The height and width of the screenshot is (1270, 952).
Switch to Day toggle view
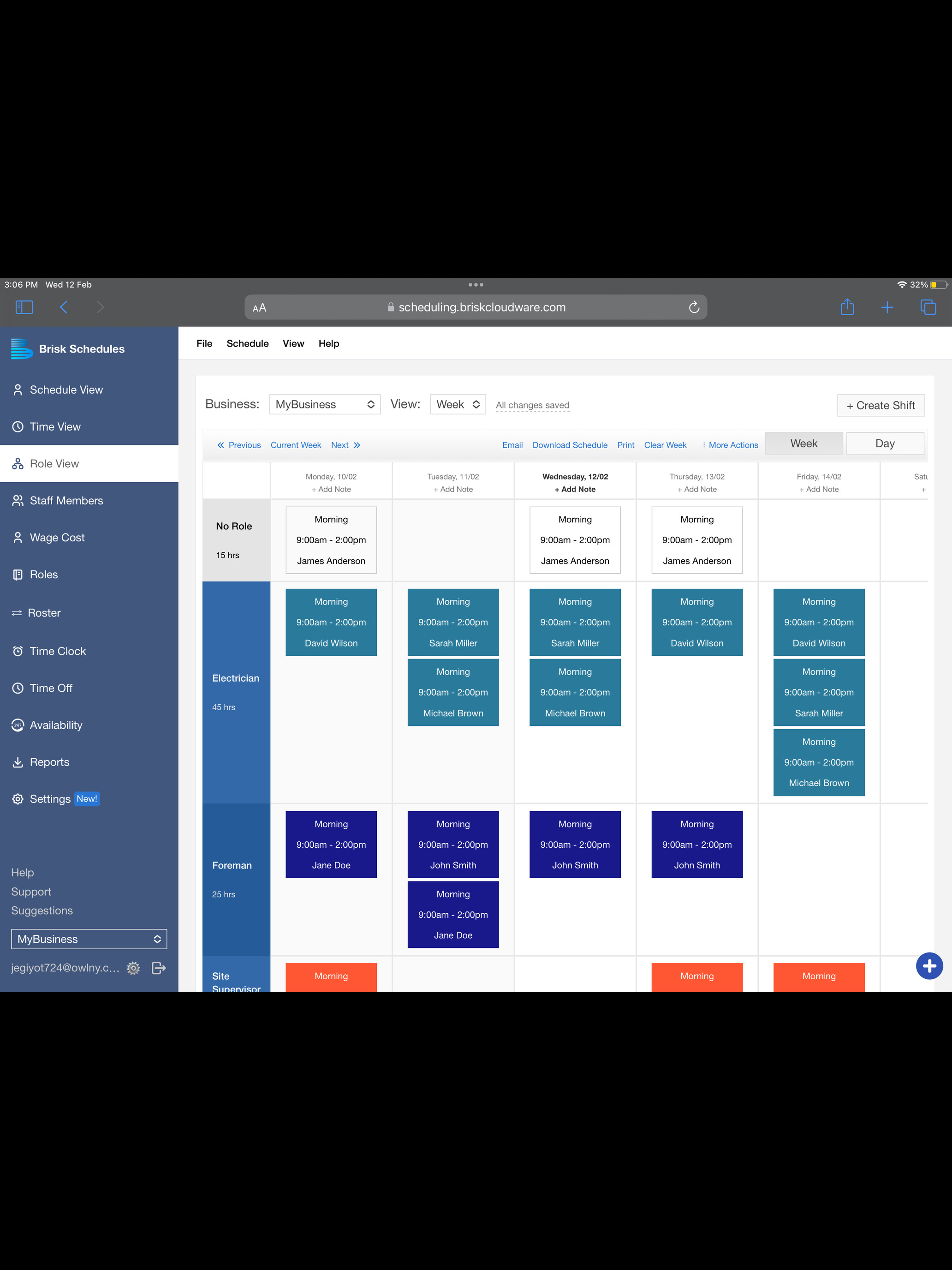pos(885,443)
